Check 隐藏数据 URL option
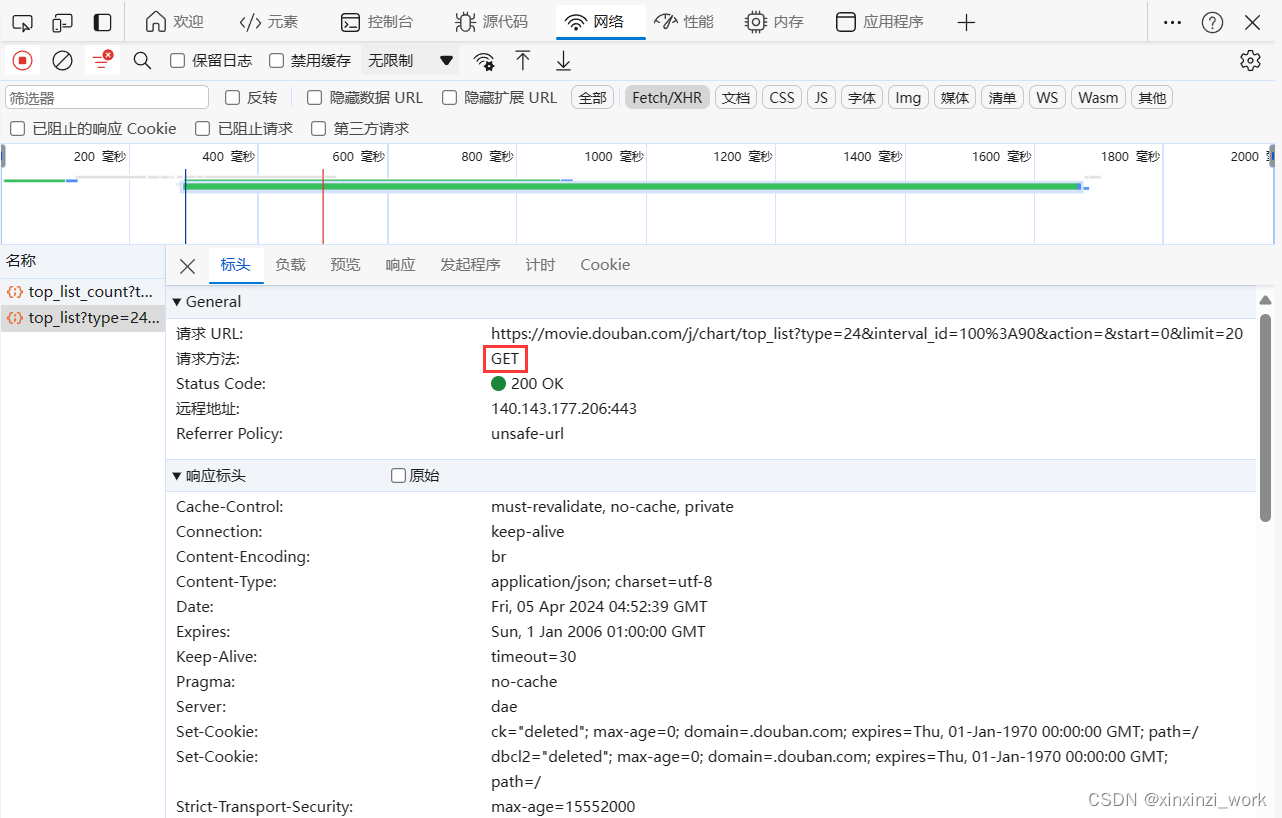This screenshot has width=1282, height=818. point(314,97)
